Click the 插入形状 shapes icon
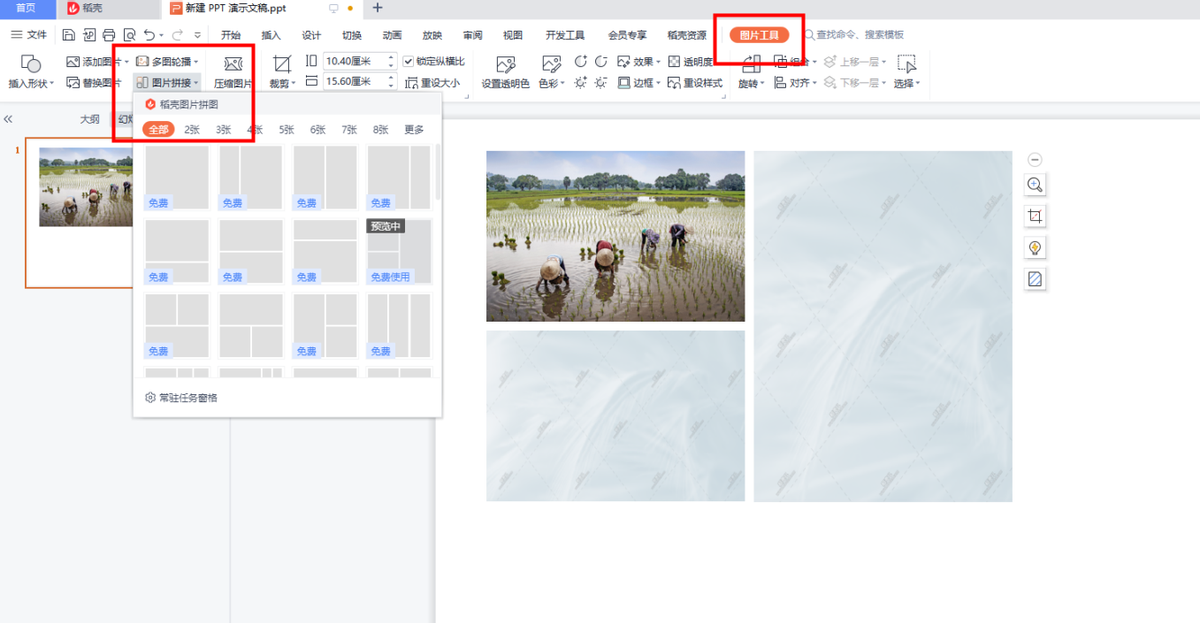 pos(31,64)
